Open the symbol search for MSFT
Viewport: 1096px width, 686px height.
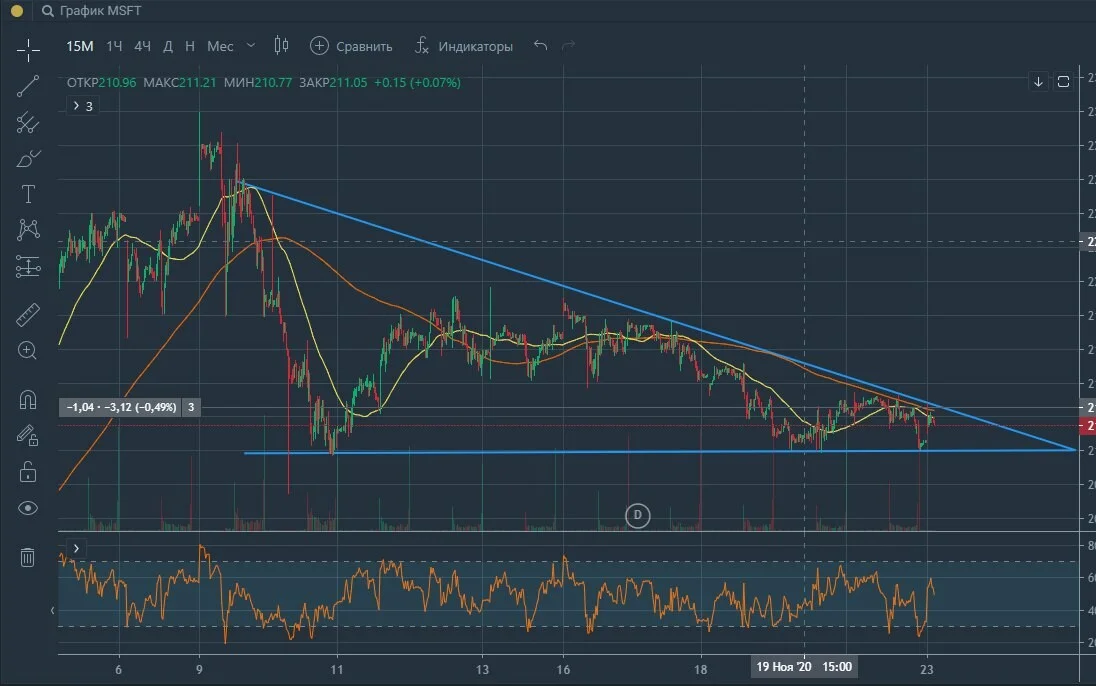coord(92,11)
